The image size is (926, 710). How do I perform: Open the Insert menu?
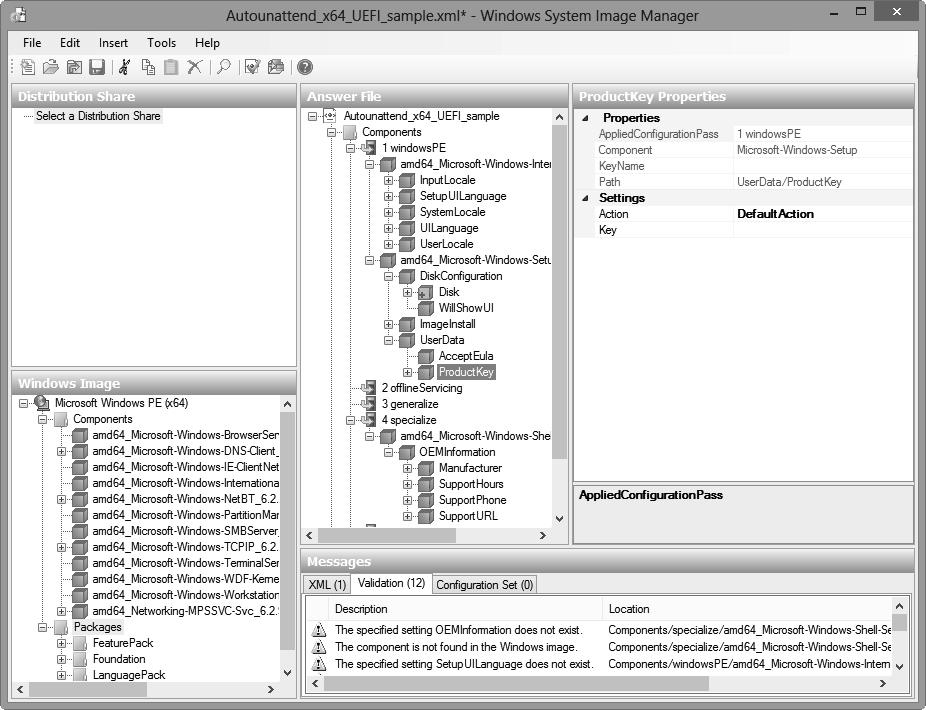point(113,43)
